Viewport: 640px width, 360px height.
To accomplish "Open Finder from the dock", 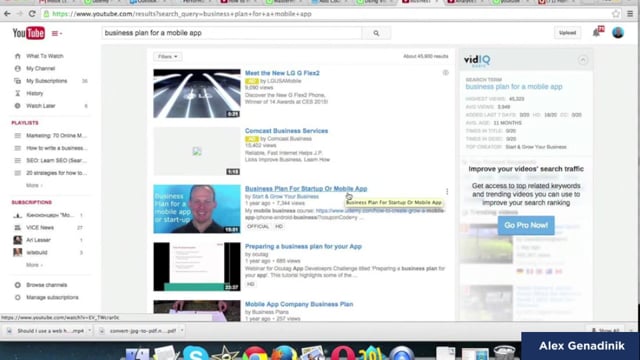I will pyautogui.click(x=137, y=354).
